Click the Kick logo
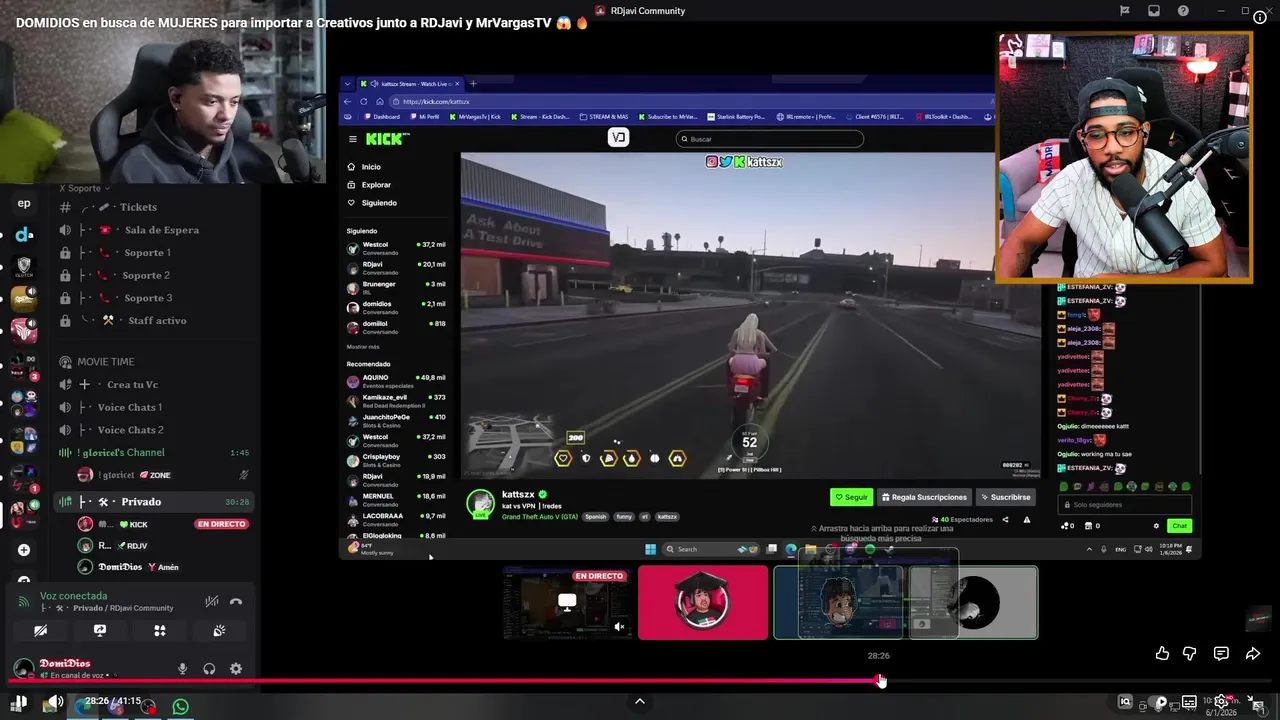The width and height of the screenshot is (1280, 720). pyautogui.click(x=386, y=139)
